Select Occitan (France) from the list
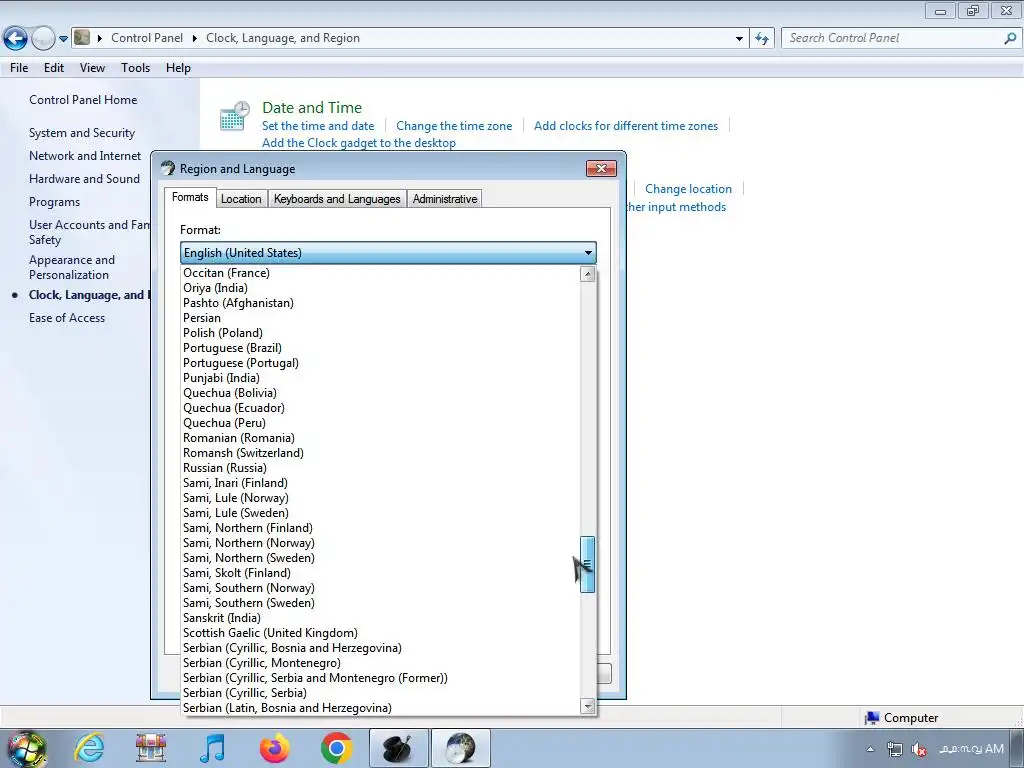1024x768 pixels. pos(381,273)
